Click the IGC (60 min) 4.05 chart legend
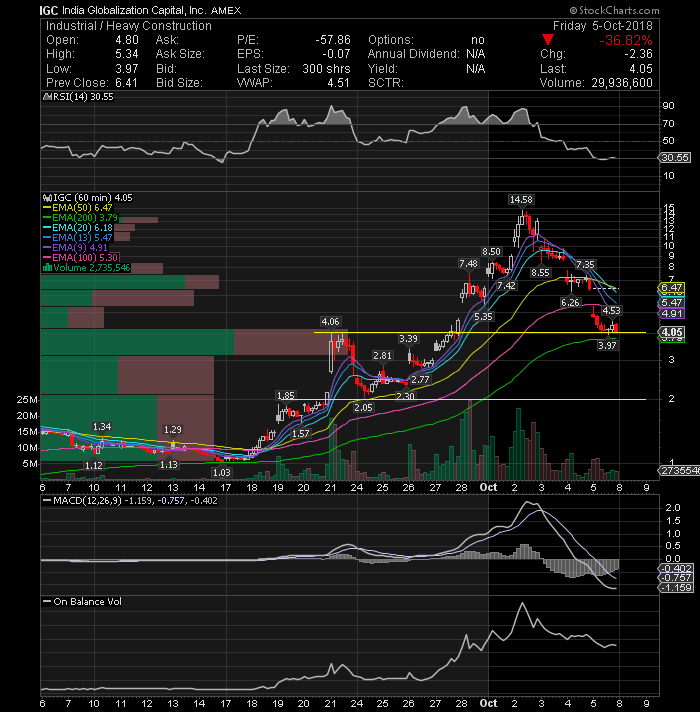700x712 pixels. click(x=88, y=198)
